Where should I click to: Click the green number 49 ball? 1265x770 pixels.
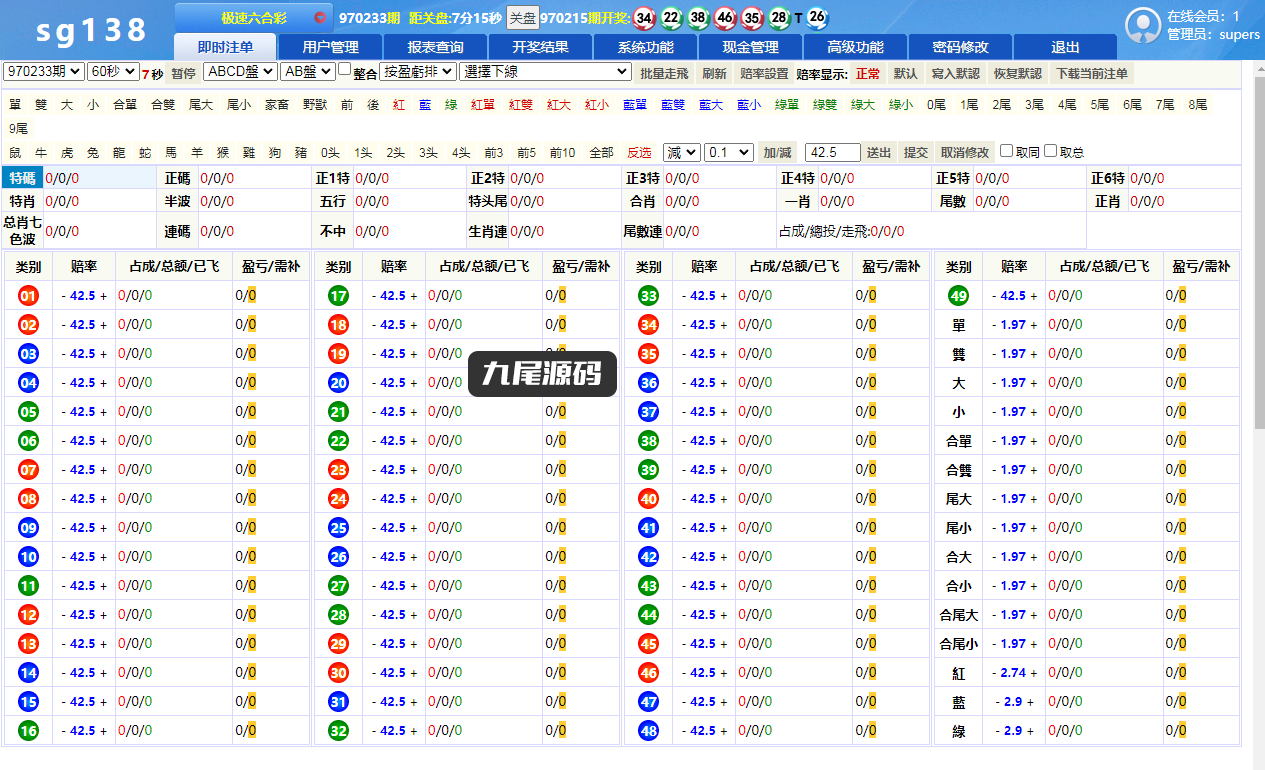click(958, 296)
